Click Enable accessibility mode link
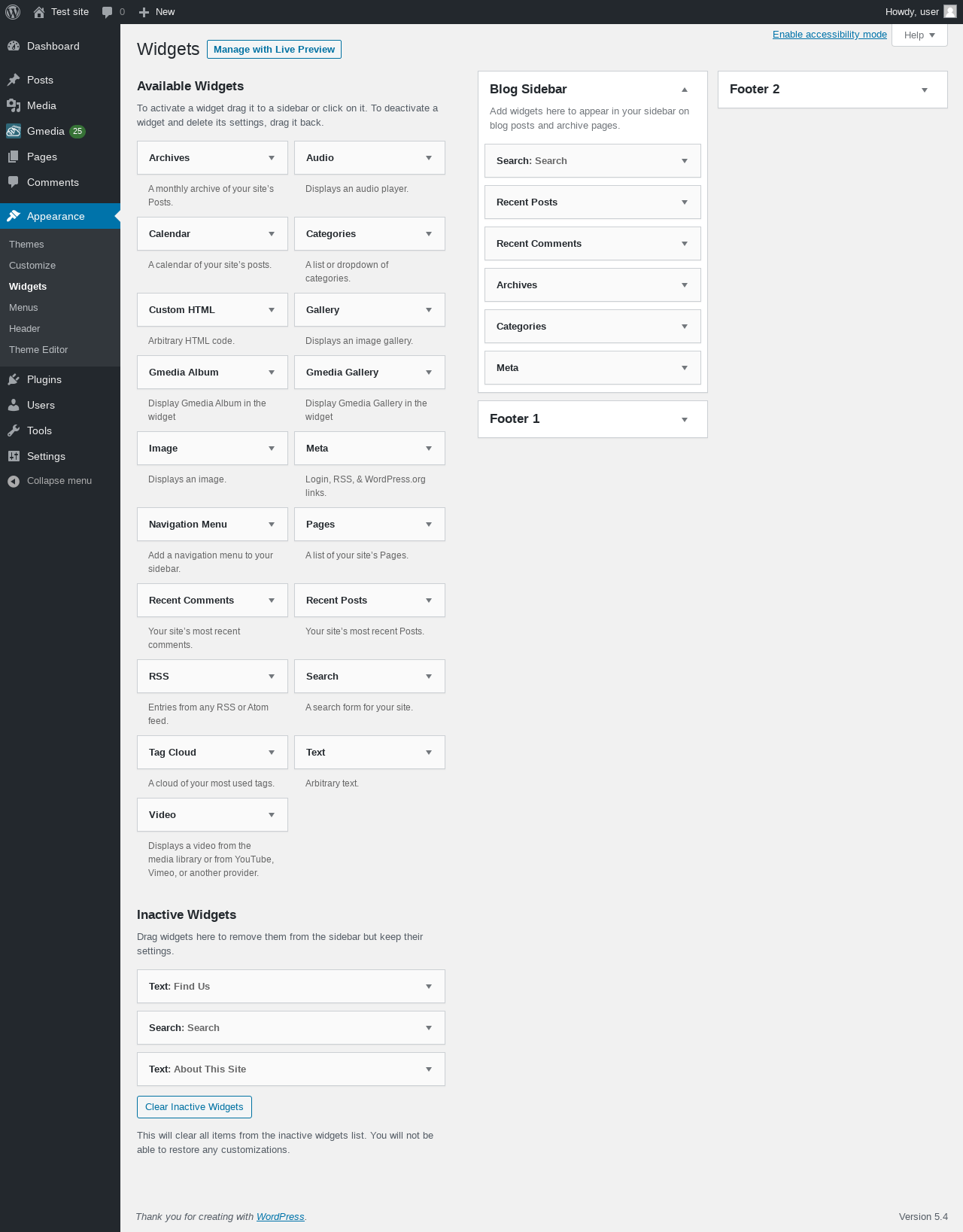Image resolution: width=963 pixels, height=1232 pixels. tap(830, 35)
